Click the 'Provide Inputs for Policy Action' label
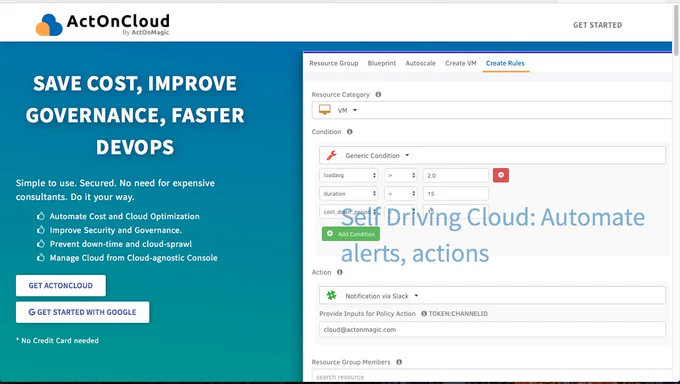 [x=367, y=313]
